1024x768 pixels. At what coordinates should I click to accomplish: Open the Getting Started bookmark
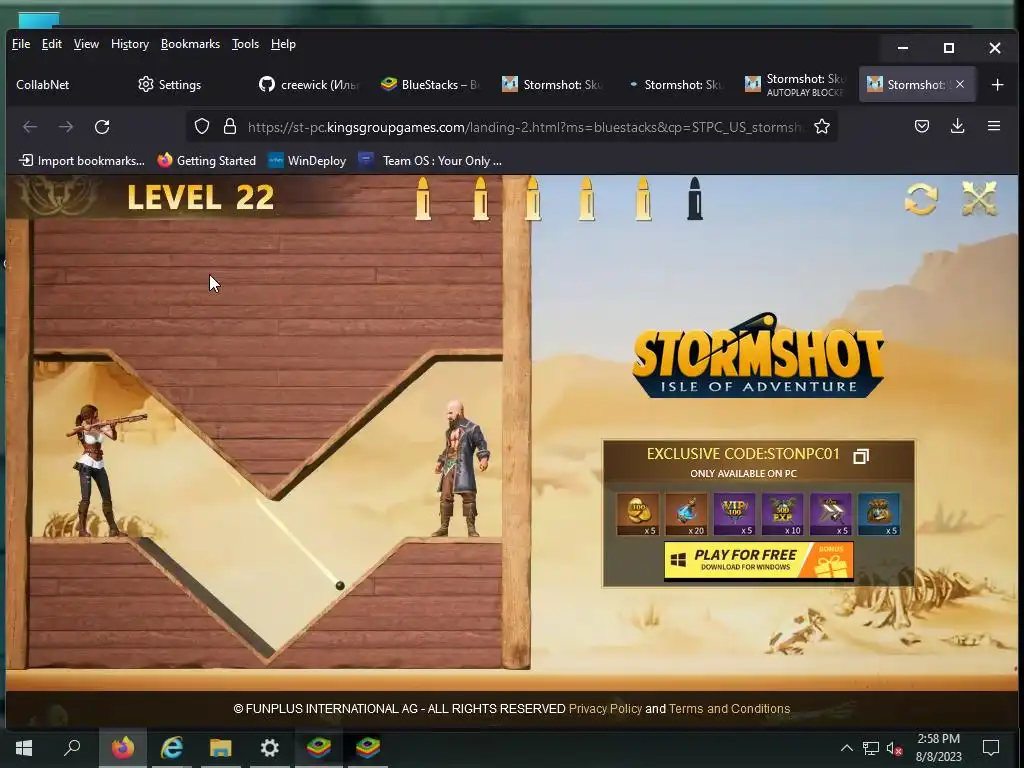[x=206, y=161]
